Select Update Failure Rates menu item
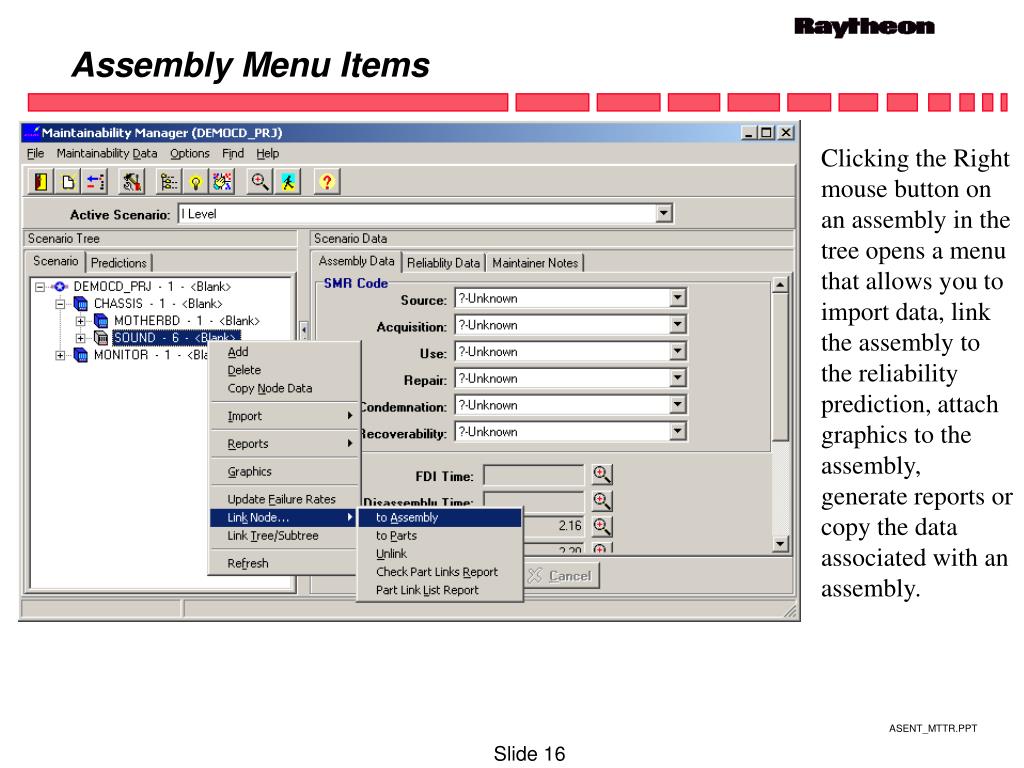Image resolution: width=1024 pixels, height=768 pixels. tap(284, 499)
